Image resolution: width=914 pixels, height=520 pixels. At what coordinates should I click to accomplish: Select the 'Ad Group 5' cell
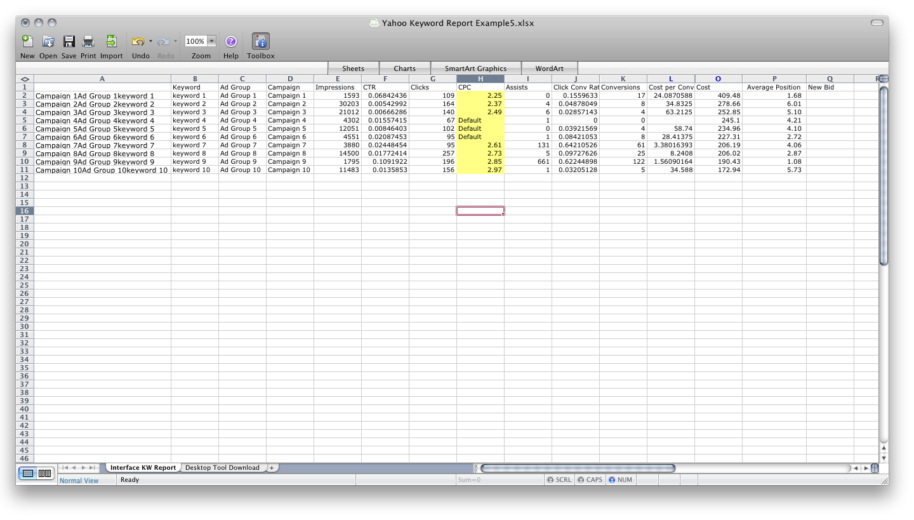(x=242, y=128)
